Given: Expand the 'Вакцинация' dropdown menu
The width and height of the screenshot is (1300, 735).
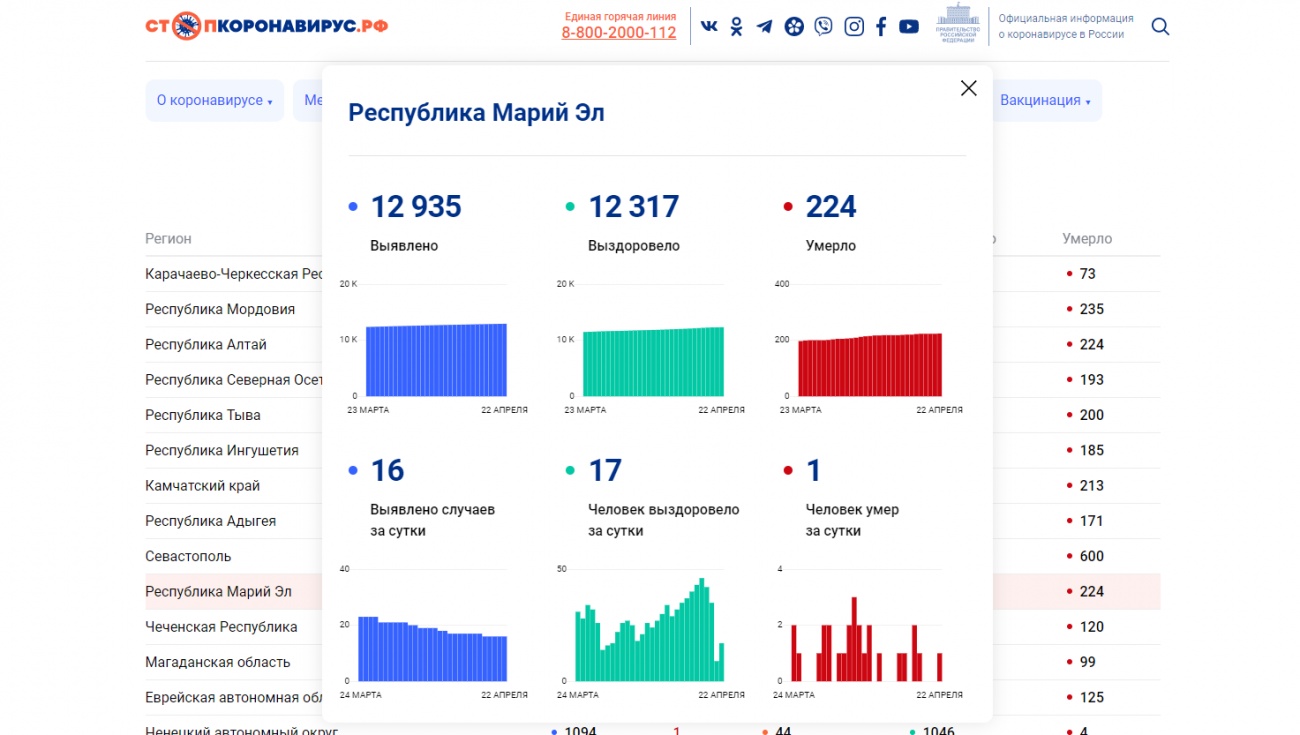Looking at the screenshot, I should point(1045,101).
